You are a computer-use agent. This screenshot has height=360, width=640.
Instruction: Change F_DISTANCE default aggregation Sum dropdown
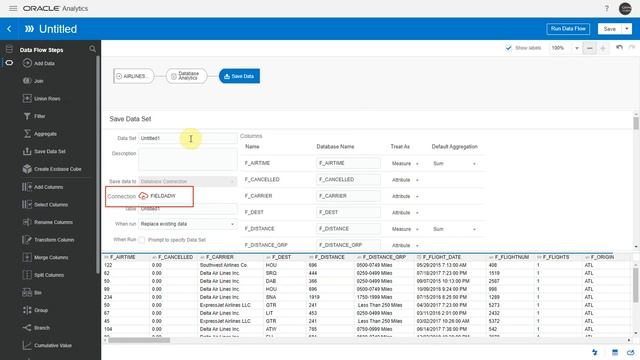454,229
